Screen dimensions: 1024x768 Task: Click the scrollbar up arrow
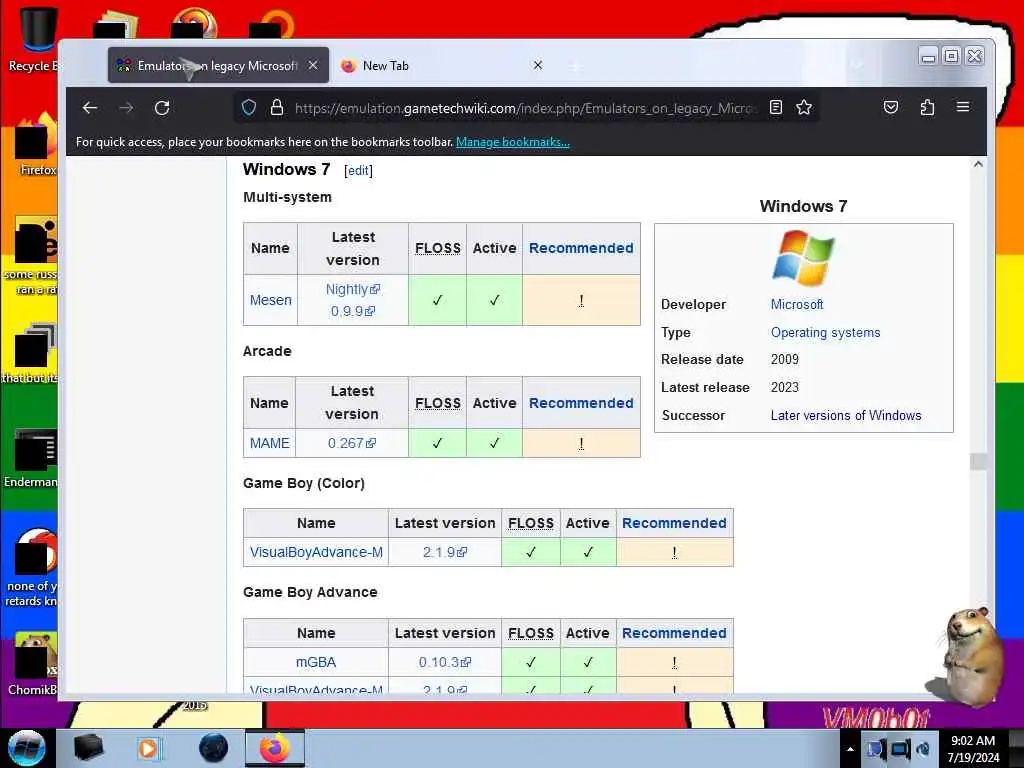pyautogui.click(x=978, y=164)
